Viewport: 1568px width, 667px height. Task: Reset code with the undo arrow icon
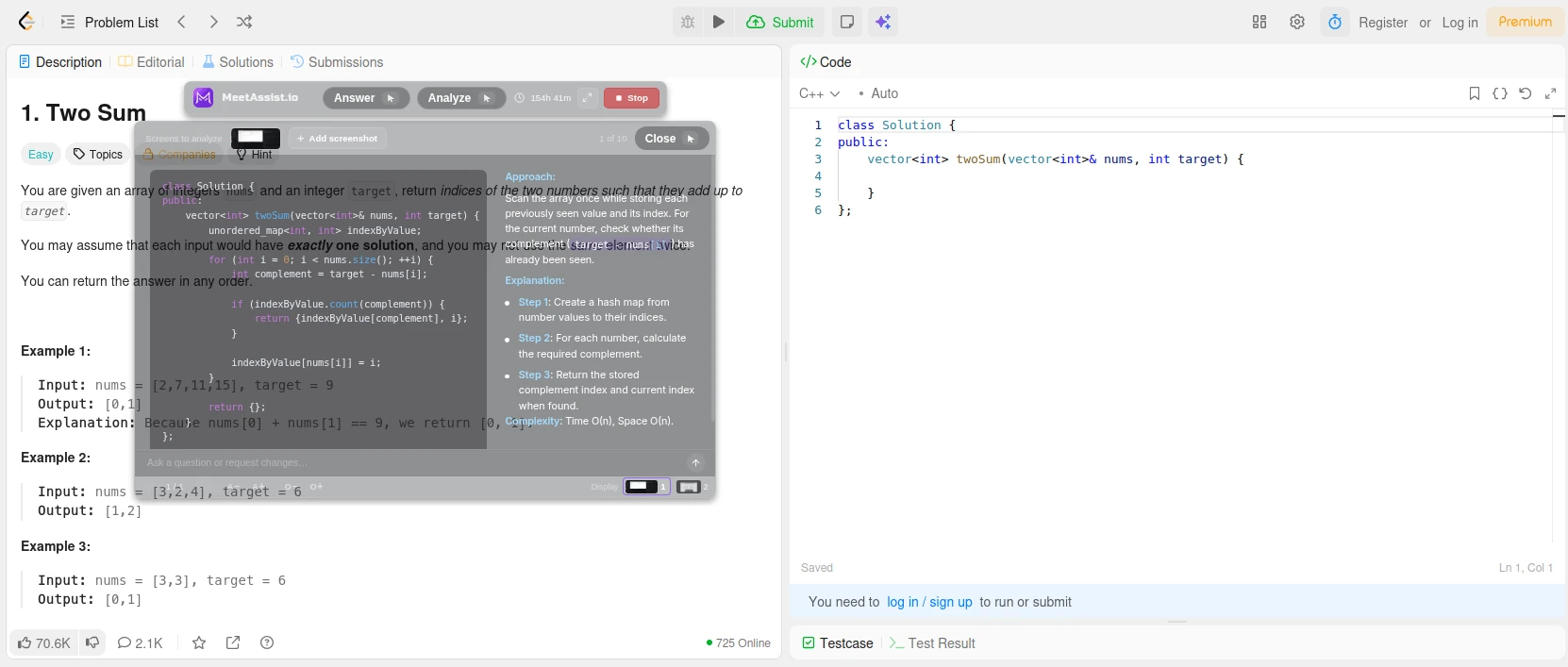coord(1526,93)
